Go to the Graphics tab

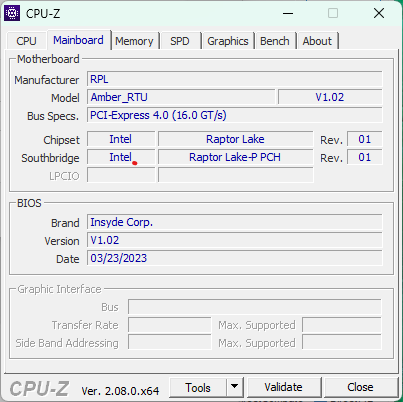point(228,41)
